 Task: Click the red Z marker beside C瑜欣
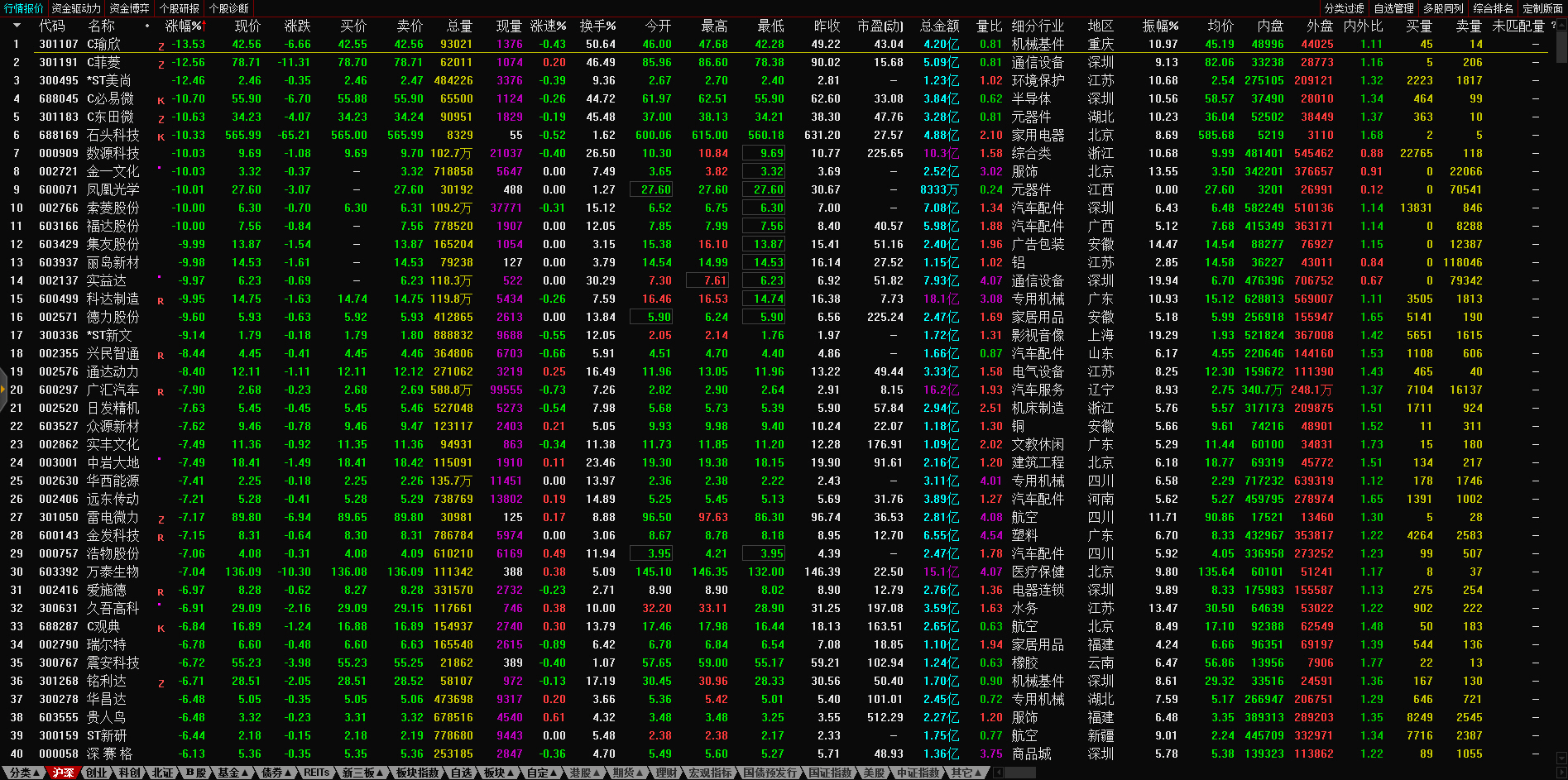coord(161,45)
